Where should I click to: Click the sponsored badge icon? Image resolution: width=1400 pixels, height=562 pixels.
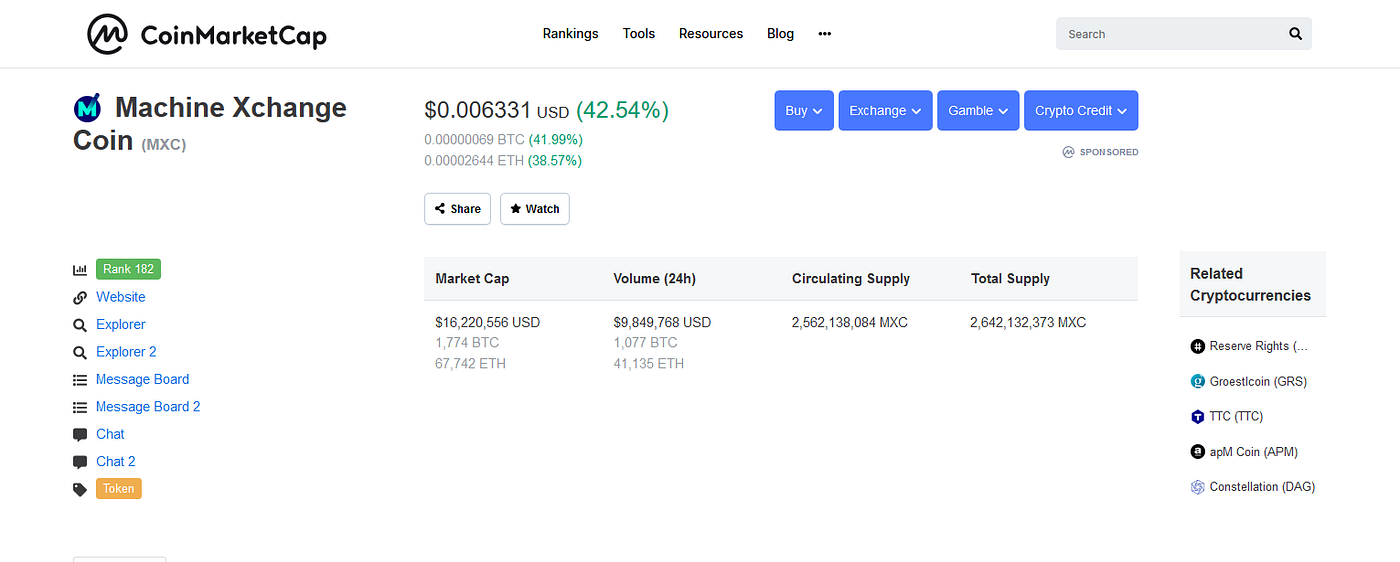tap(1069, 152)
